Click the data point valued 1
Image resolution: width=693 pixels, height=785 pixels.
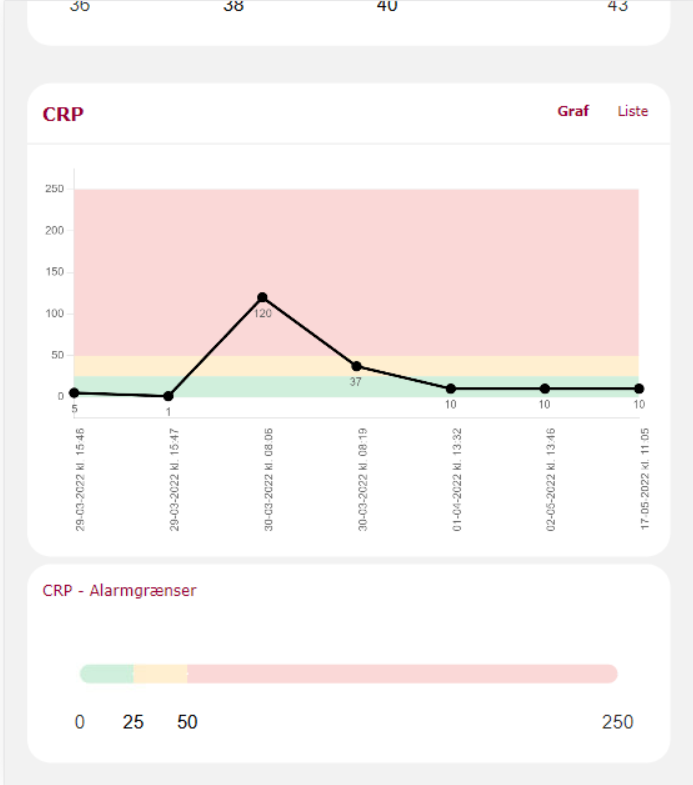(168, 396)
